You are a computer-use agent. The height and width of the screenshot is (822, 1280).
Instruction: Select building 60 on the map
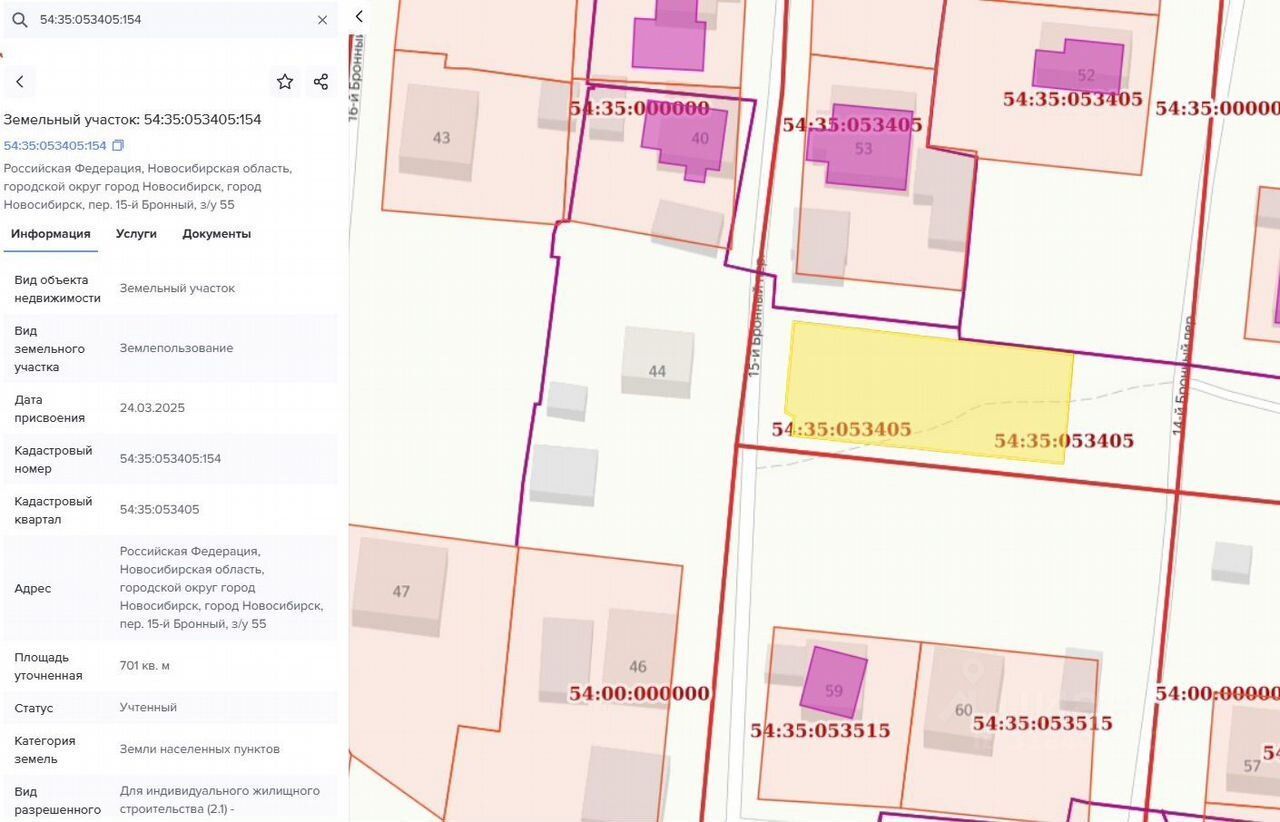pos(963,703)
